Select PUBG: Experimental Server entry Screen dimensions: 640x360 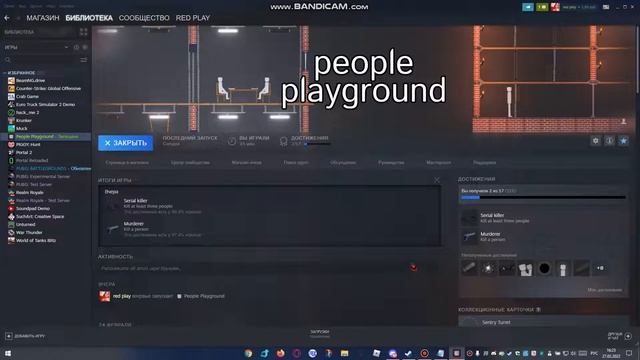pos(42,176)
